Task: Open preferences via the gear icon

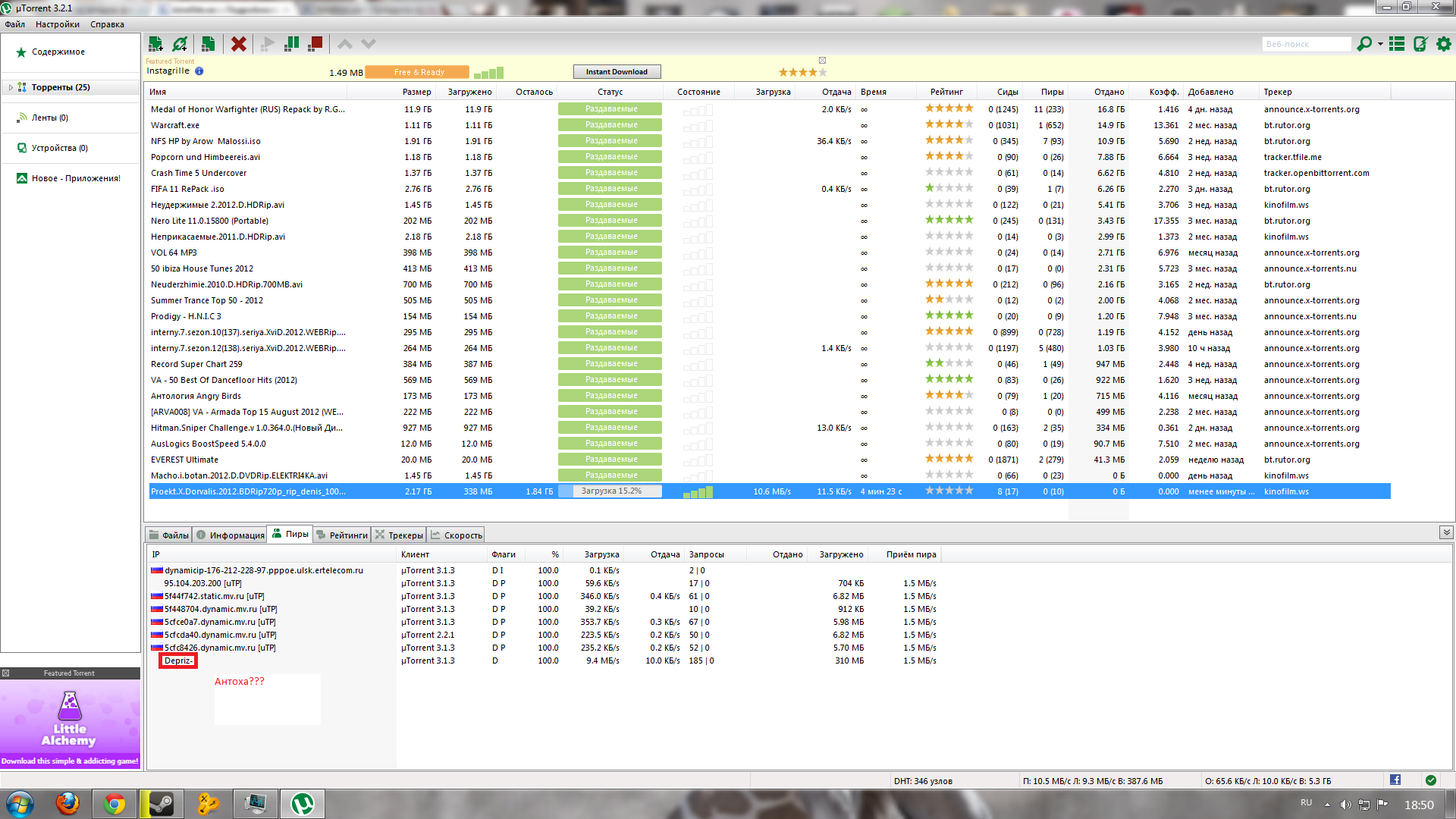Action: coord(1444,44)
